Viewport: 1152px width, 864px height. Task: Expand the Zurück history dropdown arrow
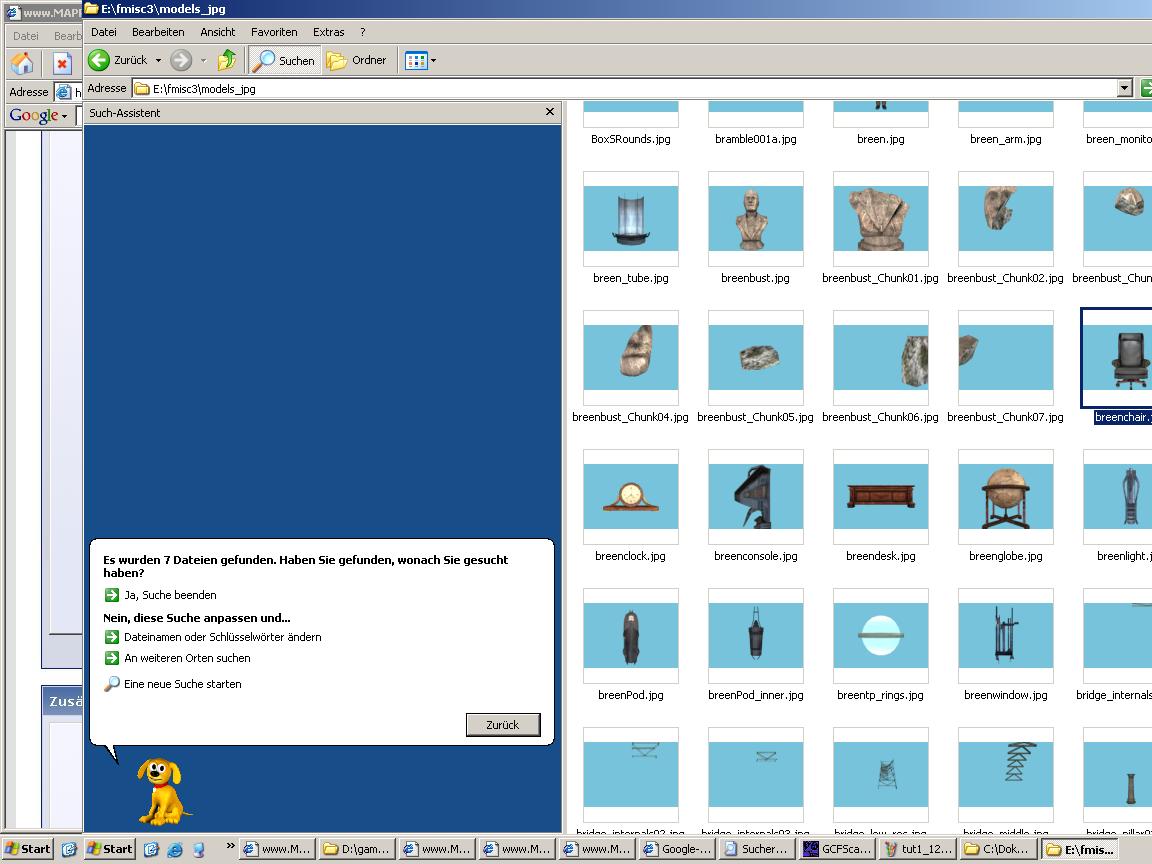pyautogui.click(x=158, y=60)
